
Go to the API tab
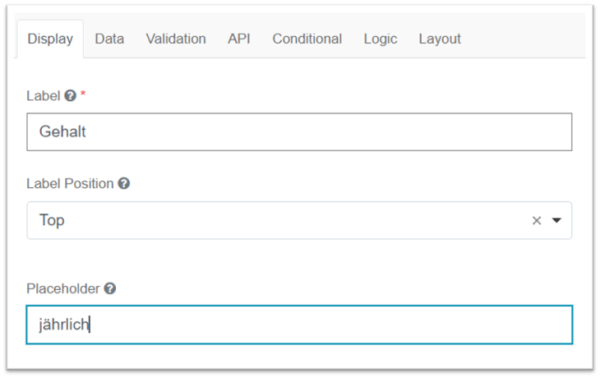pyautogui.click(x=239, y=39)
